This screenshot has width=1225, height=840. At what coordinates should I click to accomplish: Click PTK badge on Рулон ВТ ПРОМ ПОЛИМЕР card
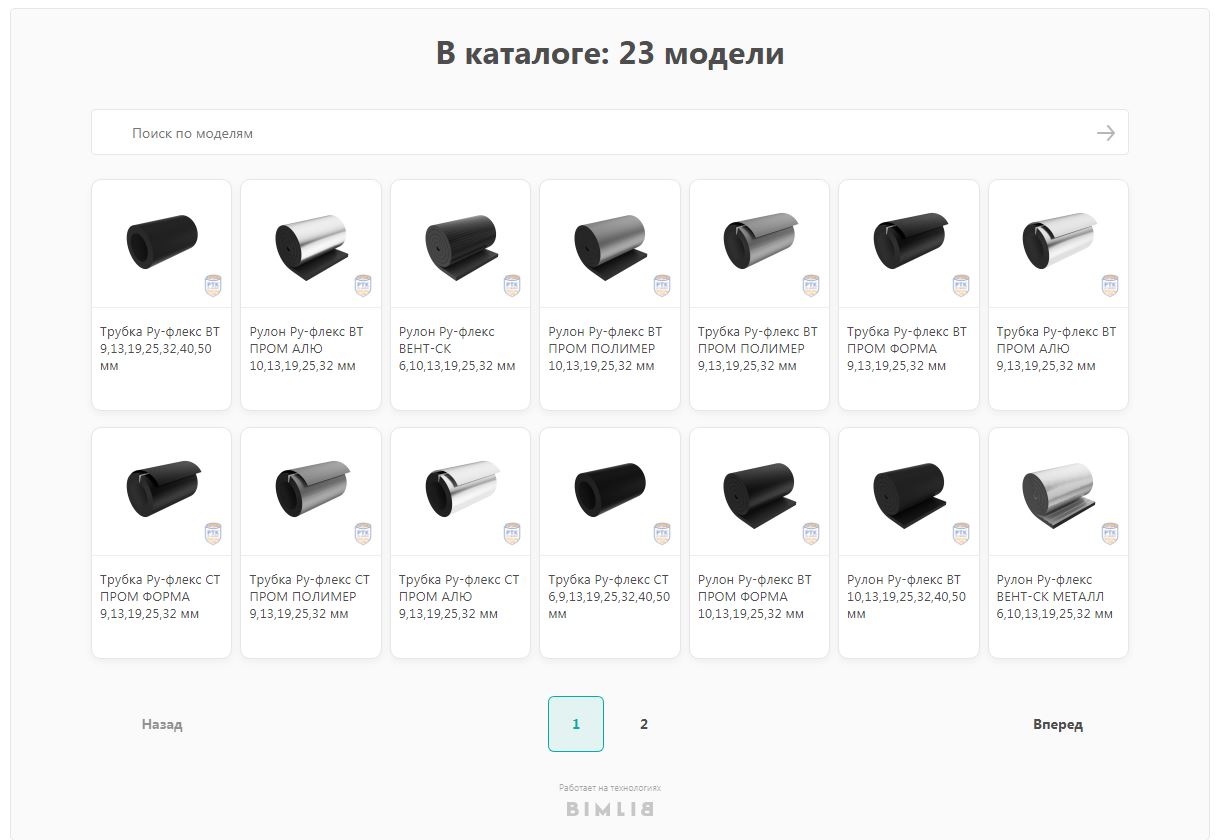point(661,286)
